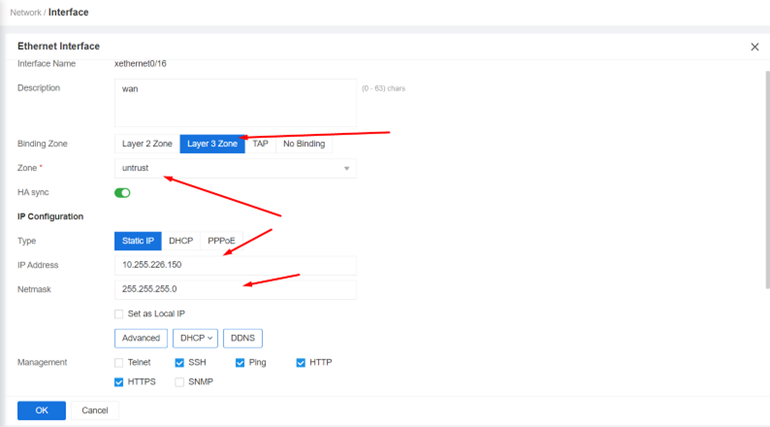The height and width of the screenshot is (427, 770).
Task: Click the dialog's vertical scrollbar
Action: pos(768,180)
